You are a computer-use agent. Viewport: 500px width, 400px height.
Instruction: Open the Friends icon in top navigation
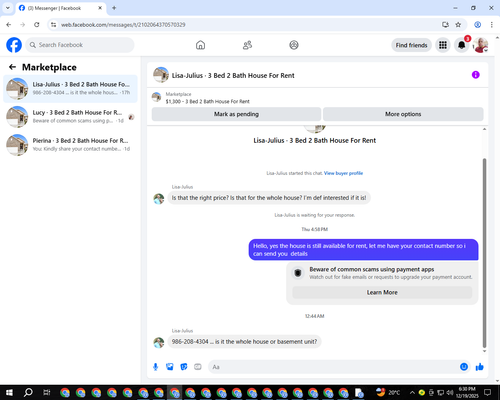coord(247,45)
